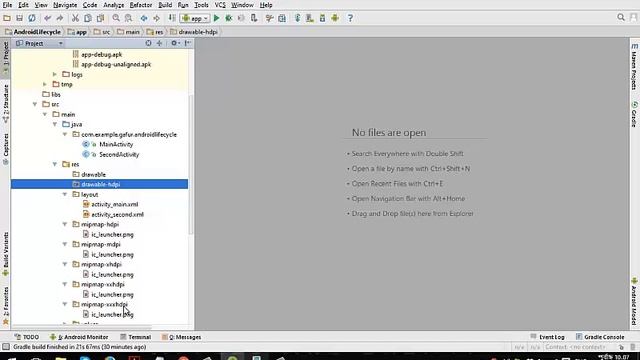Viewport: 640px width, 360px height.
Task: Open the Gradle Console button
Action: 600,337
